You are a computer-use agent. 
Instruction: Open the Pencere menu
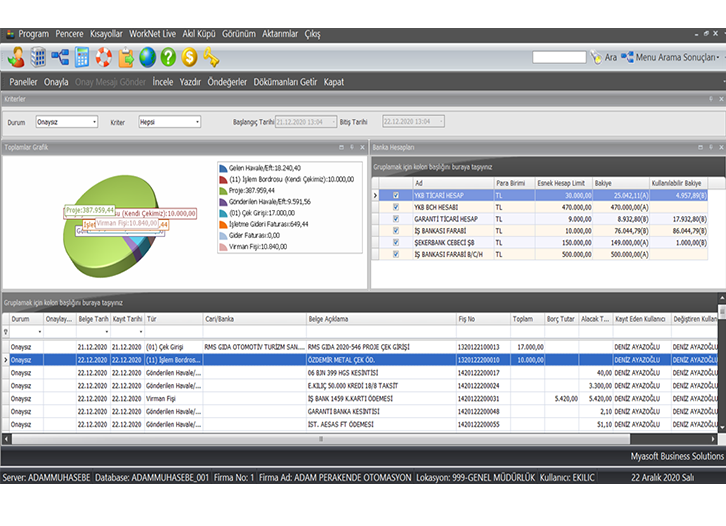(x=69, y=34)
